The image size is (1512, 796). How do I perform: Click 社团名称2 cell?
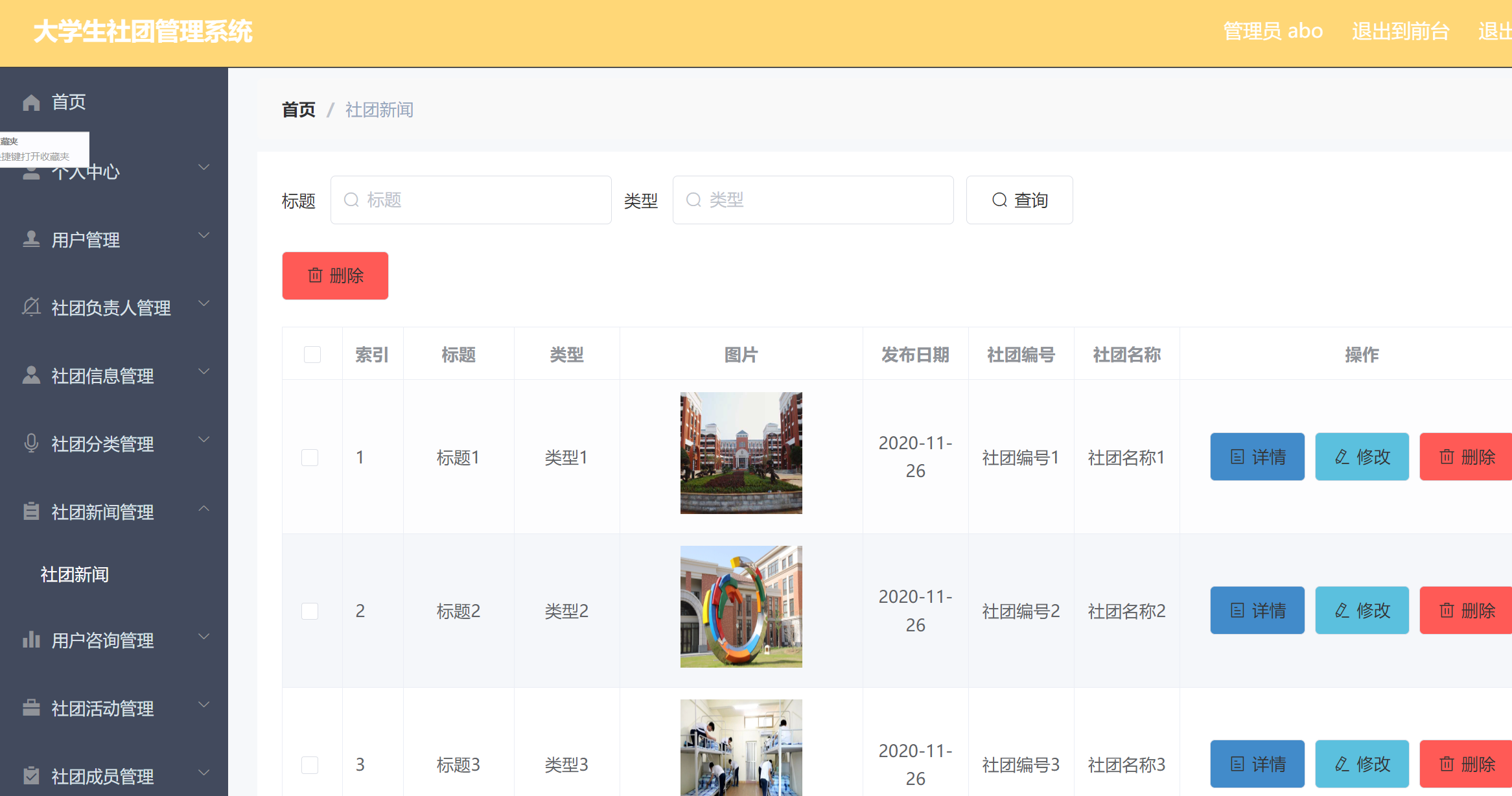pos(1126,611)
